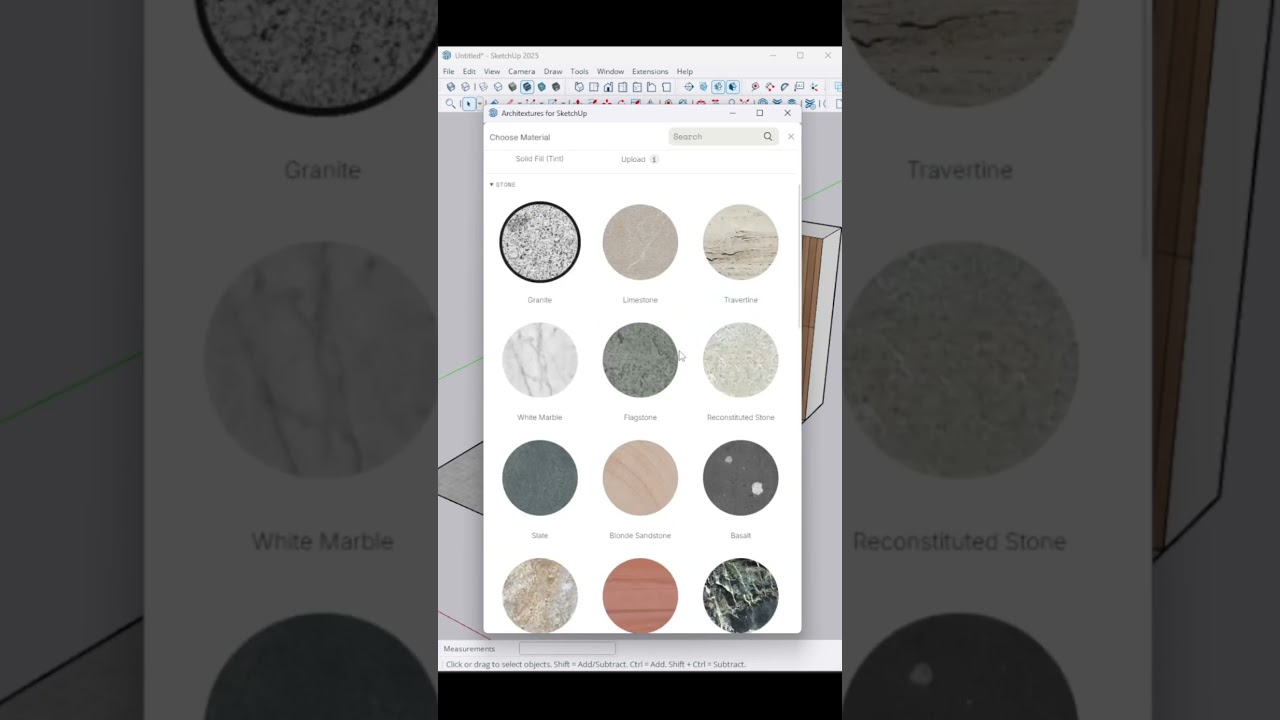Select the White Marble swatch

[540, 360]
